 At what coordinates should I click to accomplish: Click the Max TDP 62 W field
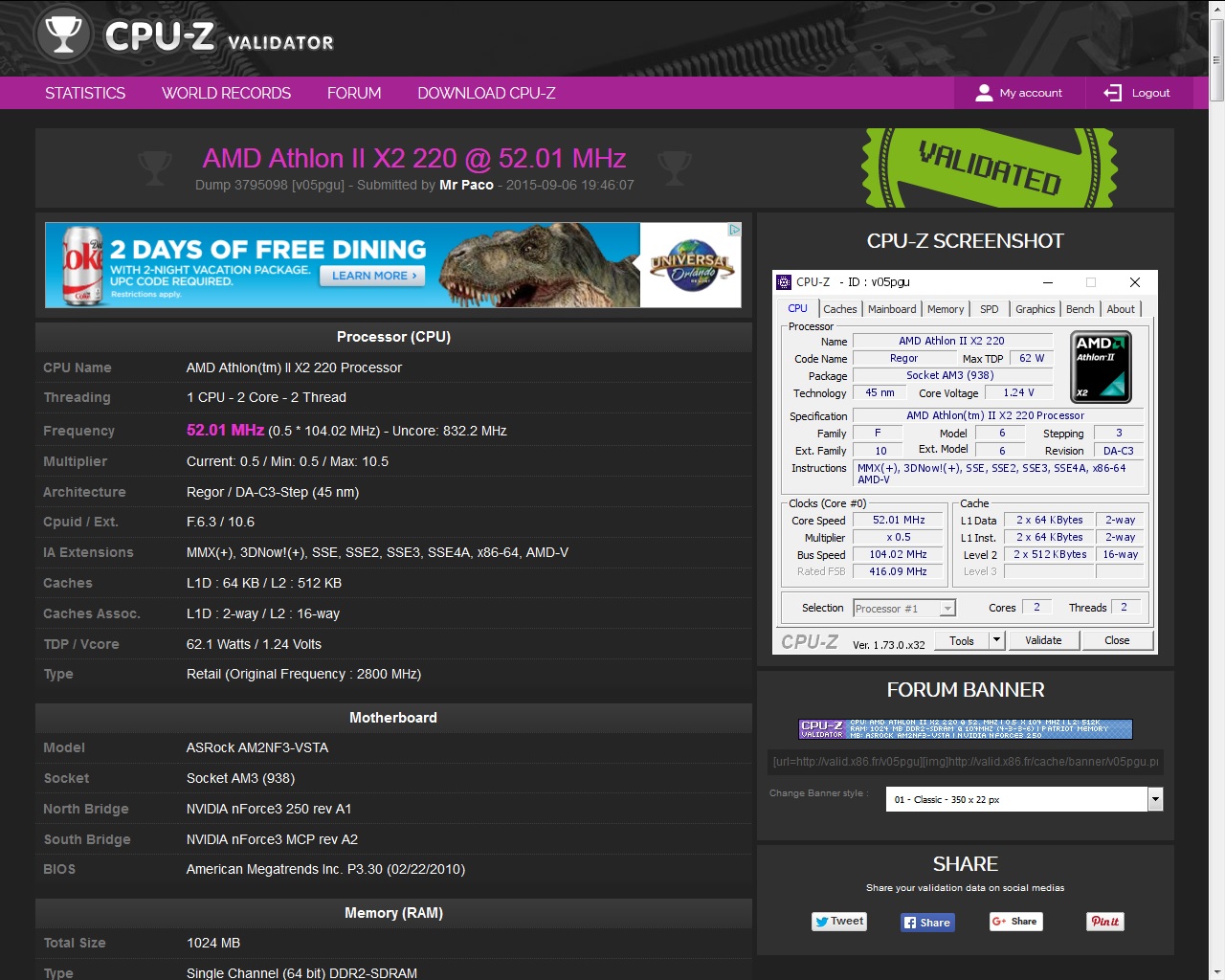point(1031,358)
